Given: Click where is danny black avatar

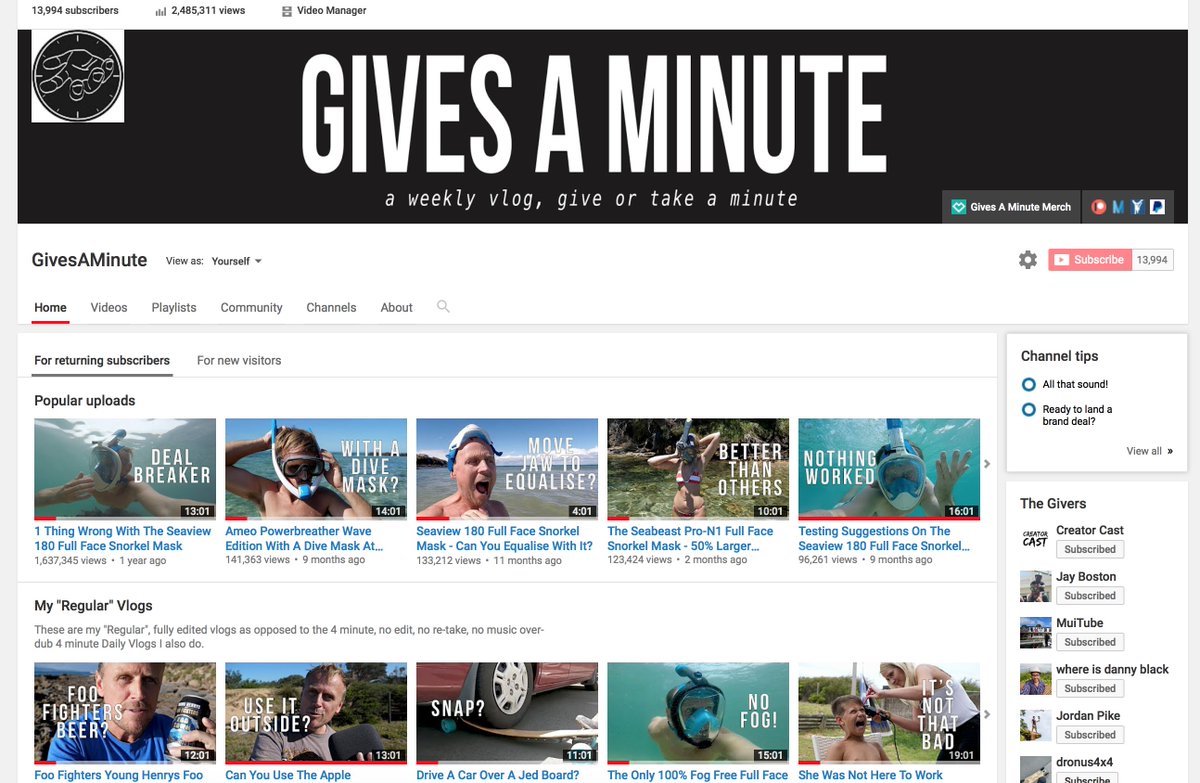Looking at the screenshot, I should (1035, 679).
